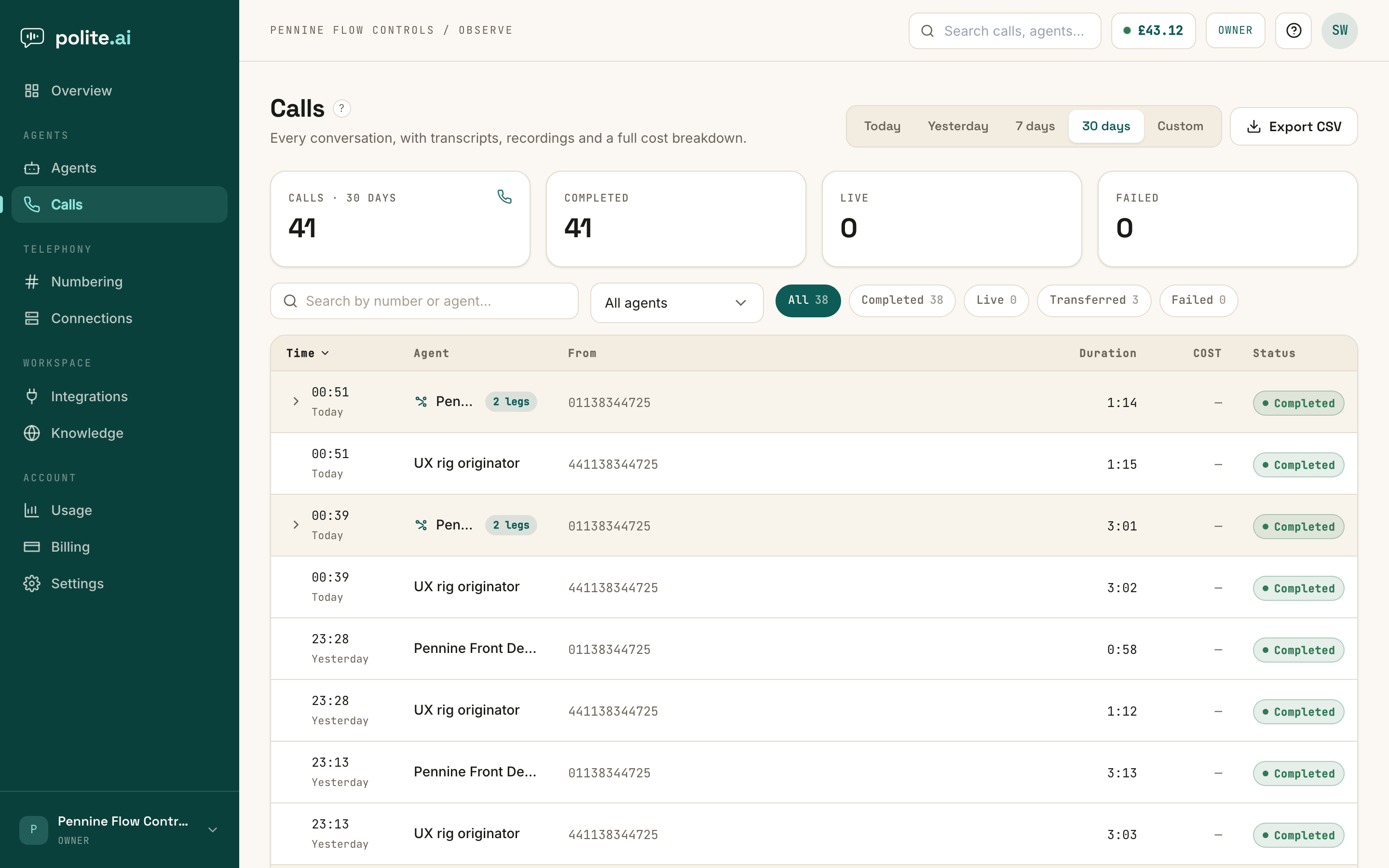Click the COST column header
The image size is (1389, 868).
[1207, 353]
